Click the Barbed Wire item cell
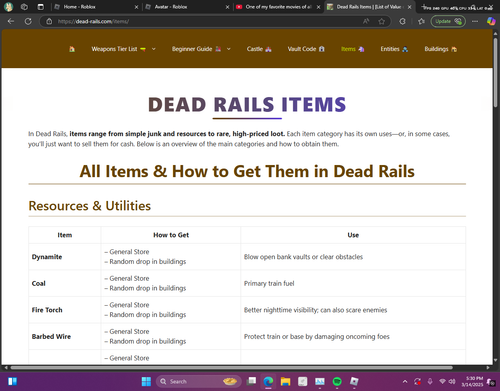This screenshot has height=391, width=500. 65,336
